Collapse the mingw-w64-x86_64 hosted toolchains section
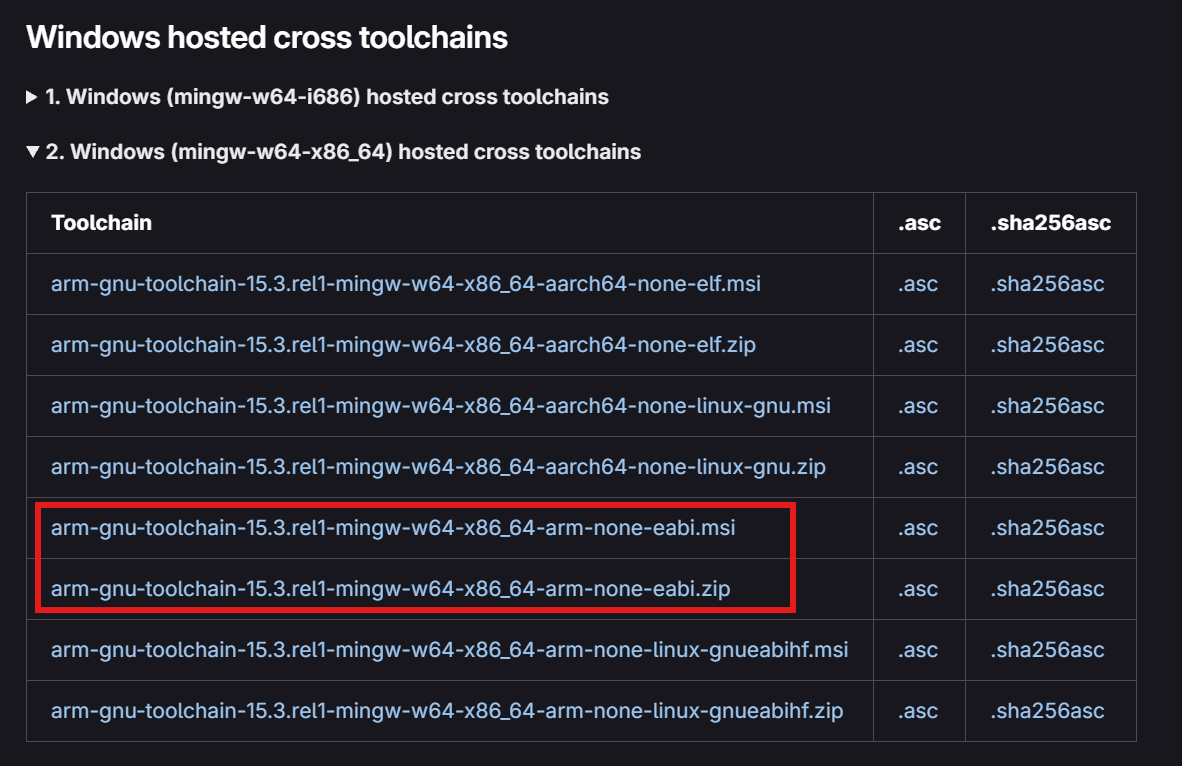The image size is (1182, 766). click(x=333, y=152)
